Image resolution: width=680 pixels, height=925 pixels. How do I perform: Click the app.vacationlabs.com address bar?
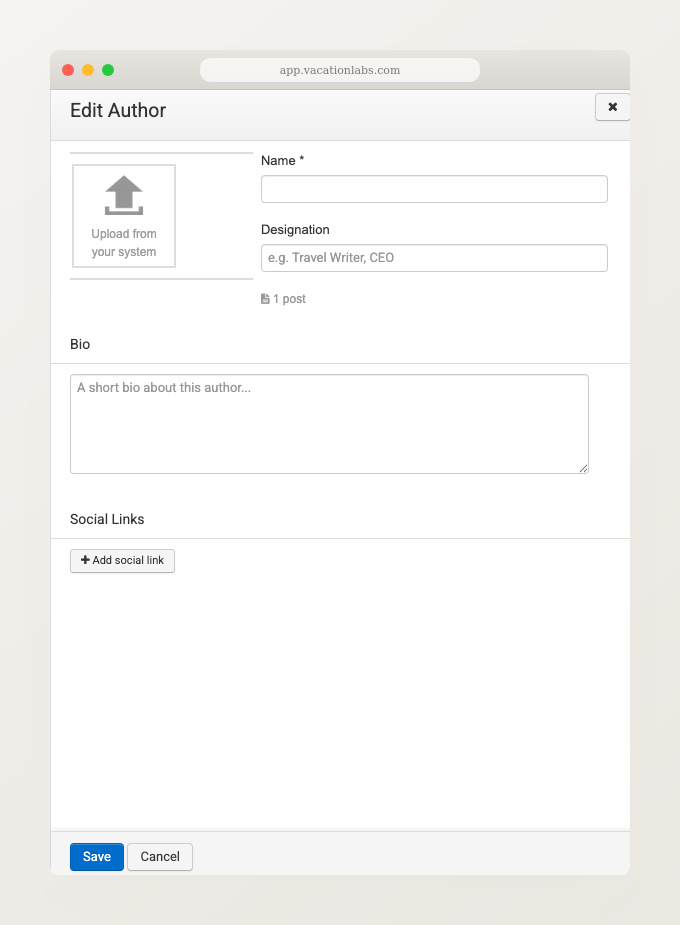coord(340,70)
